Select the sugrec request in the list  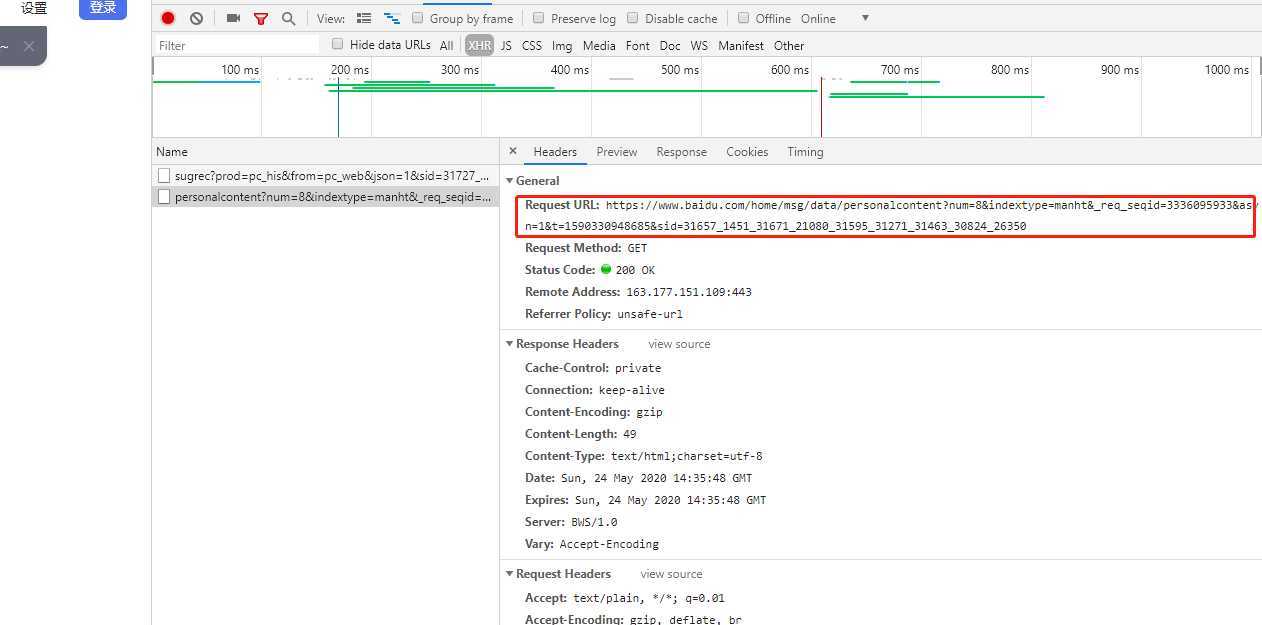pyautogui.click(x=330, y=175)
